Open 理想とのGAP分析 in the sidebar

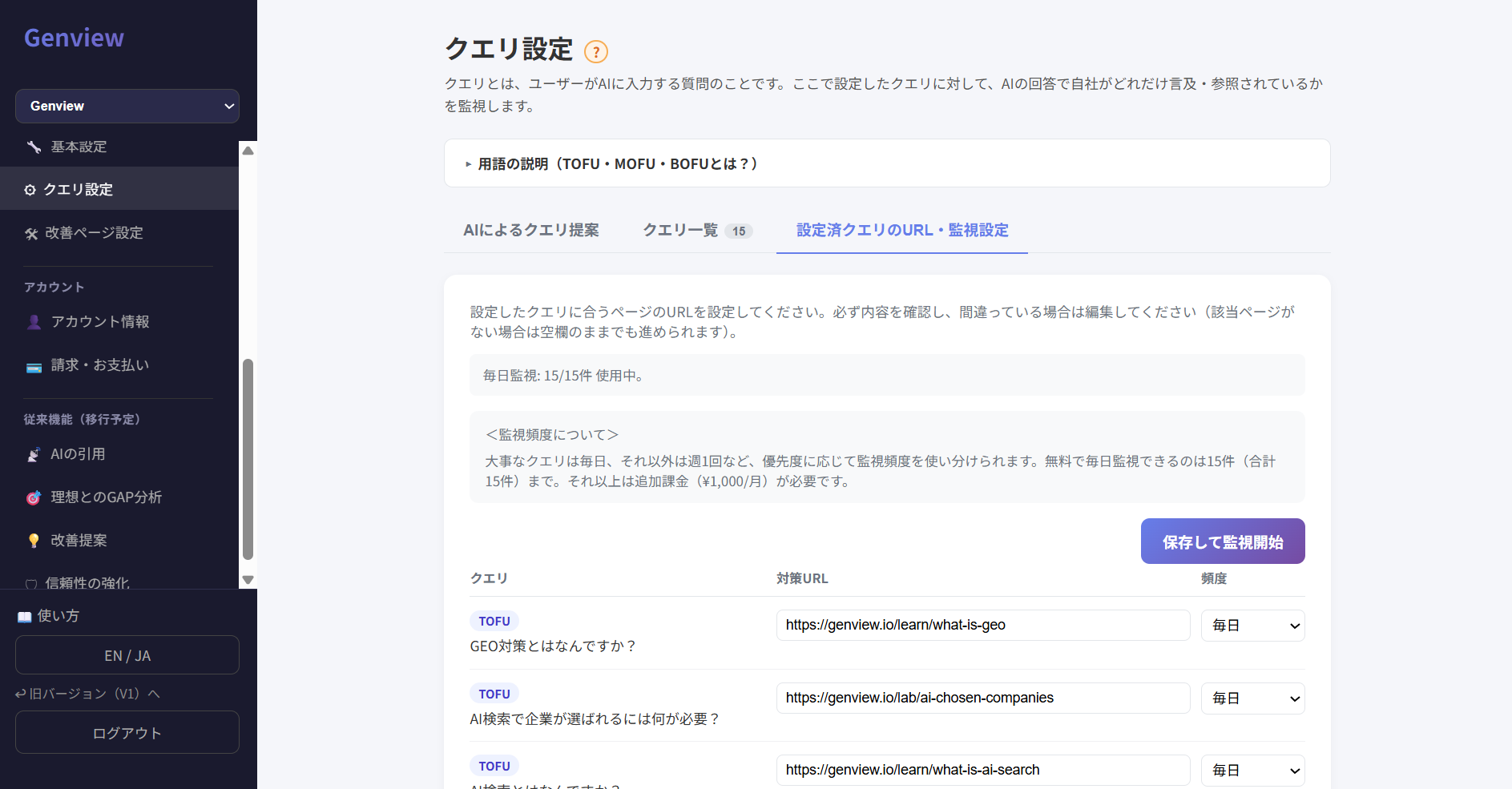click(119, 497)
